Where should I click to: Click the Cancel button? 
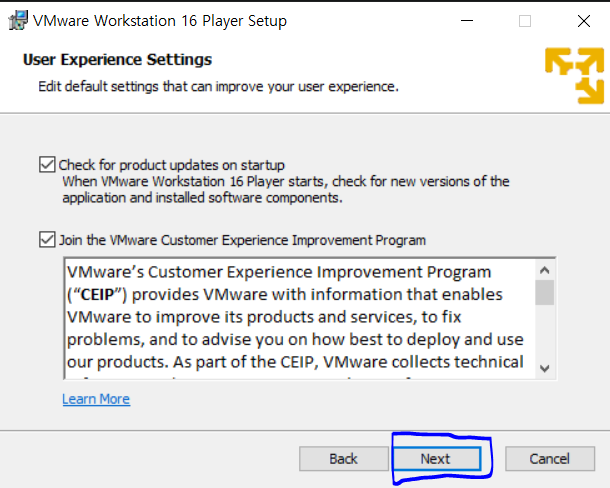point(550,459)
